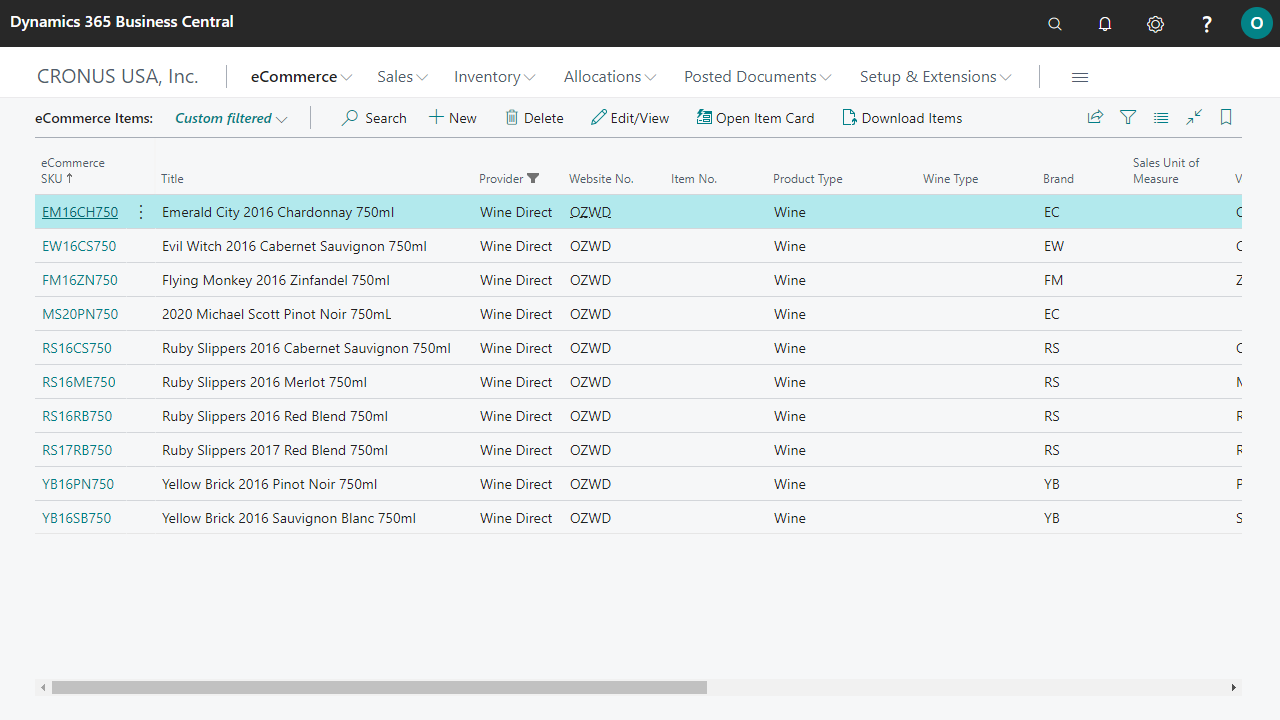Image resolution: width=1280 pixels, height=720 pixels.
Task: Open SKU link EW16CS750
Action: click(x=79, y=246)
